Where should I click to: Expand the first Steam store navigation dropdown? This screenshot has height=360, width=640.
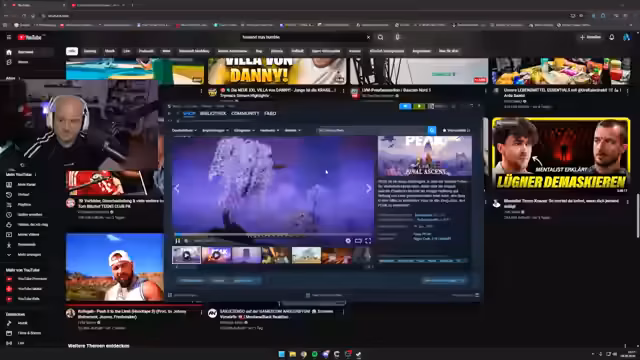(184, 130)
